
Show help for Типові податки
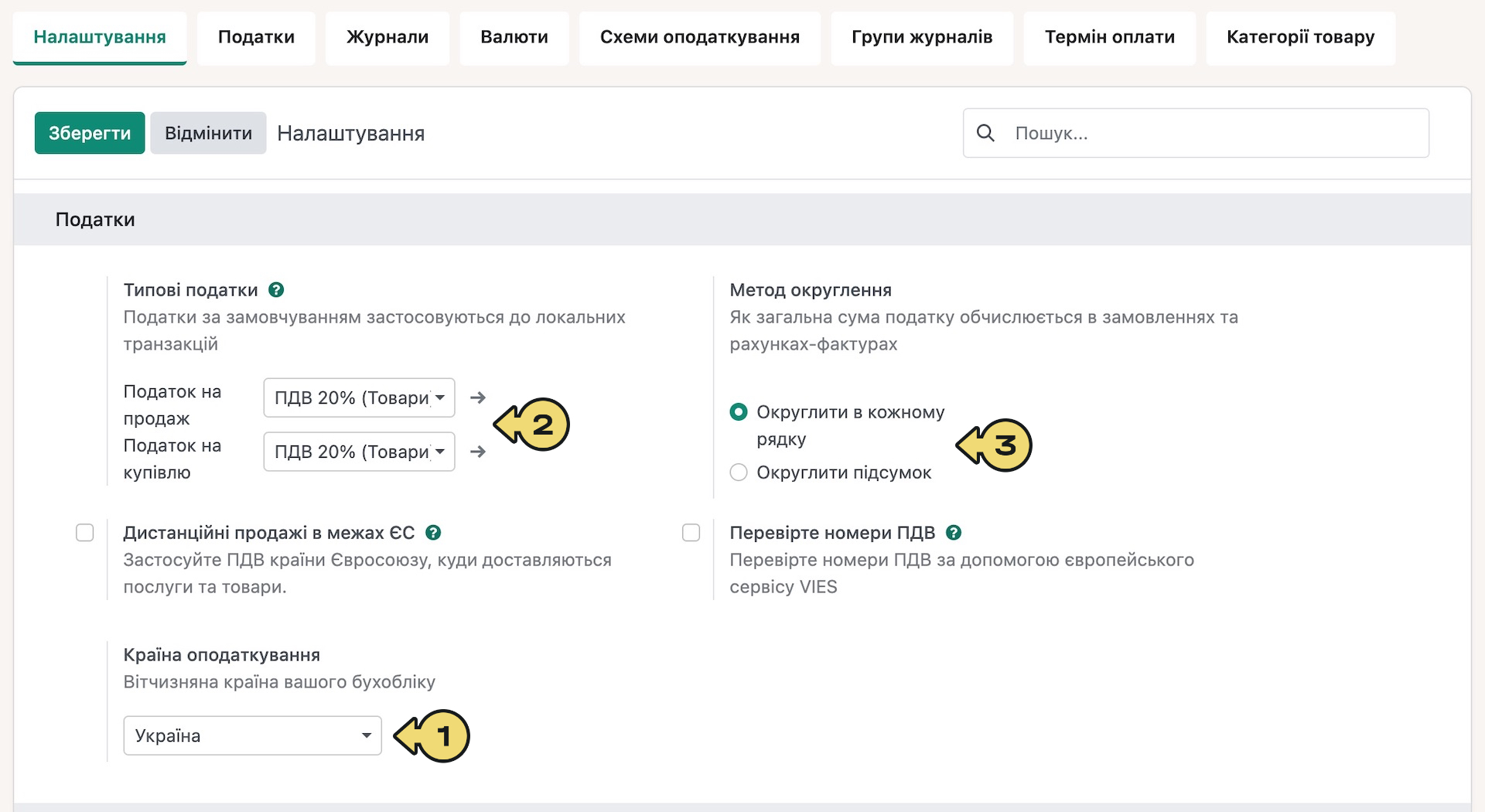(276, 290)
